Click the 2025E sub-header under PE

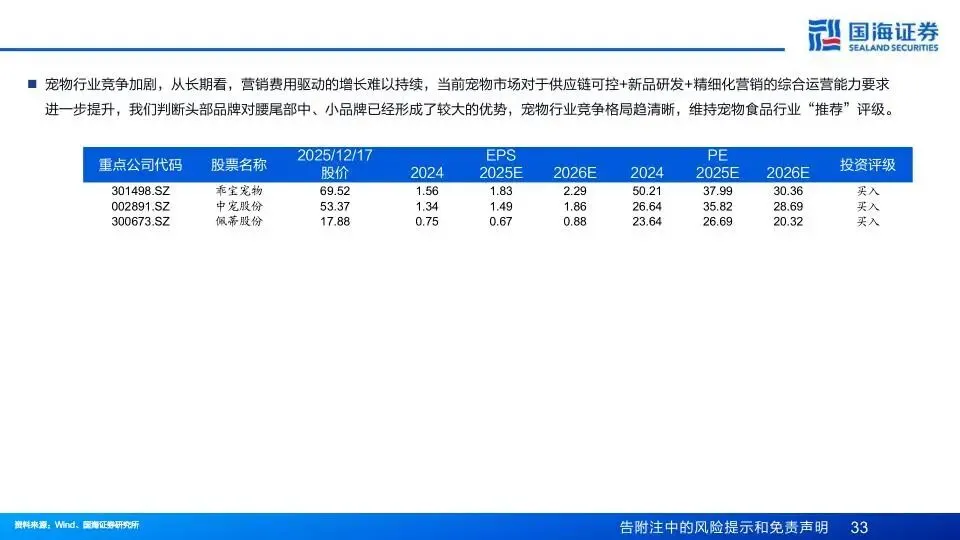[717, 173]
